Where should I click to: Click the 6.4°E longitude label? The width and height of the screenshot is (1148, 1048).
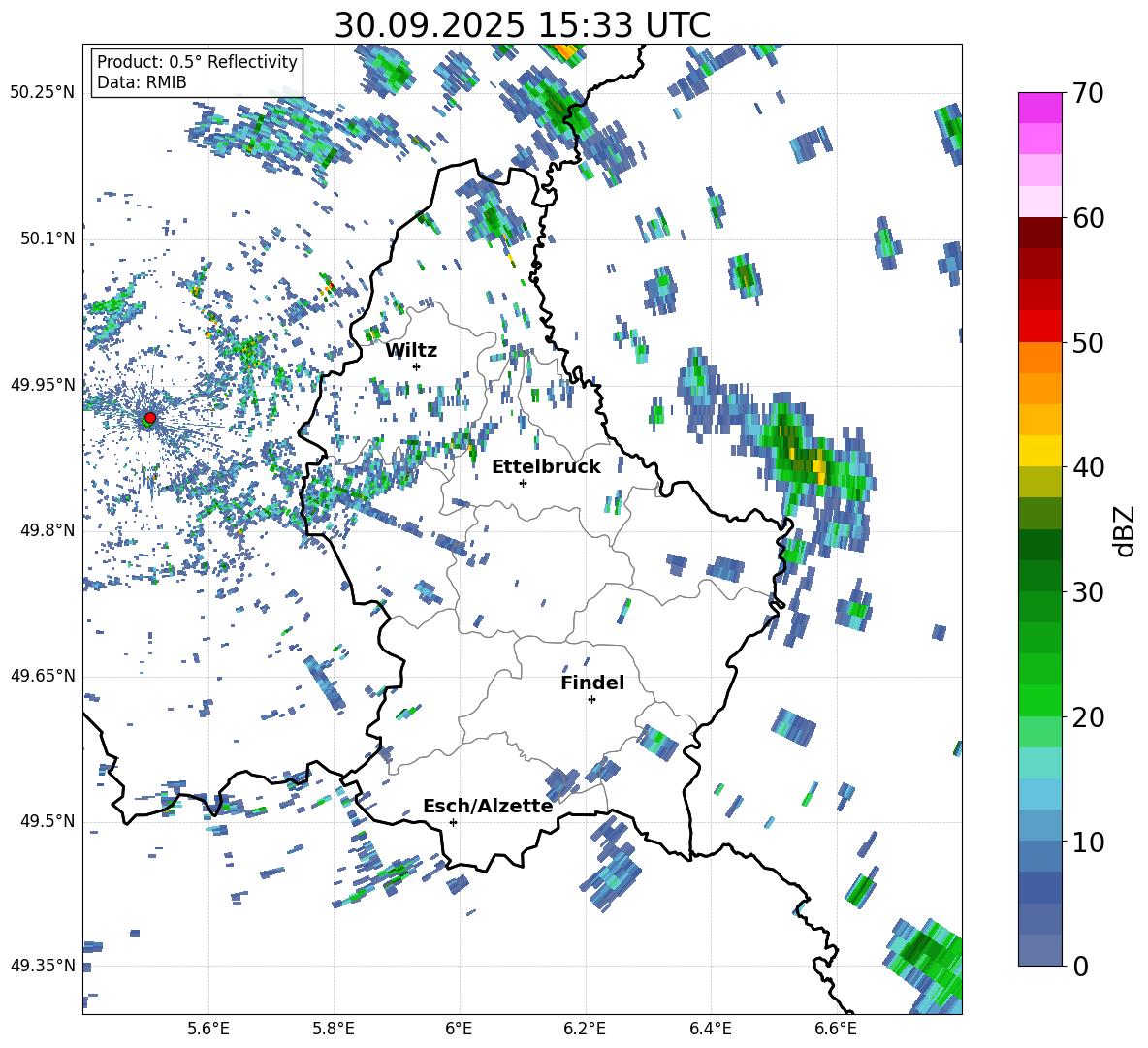[x=710, y=1029]
